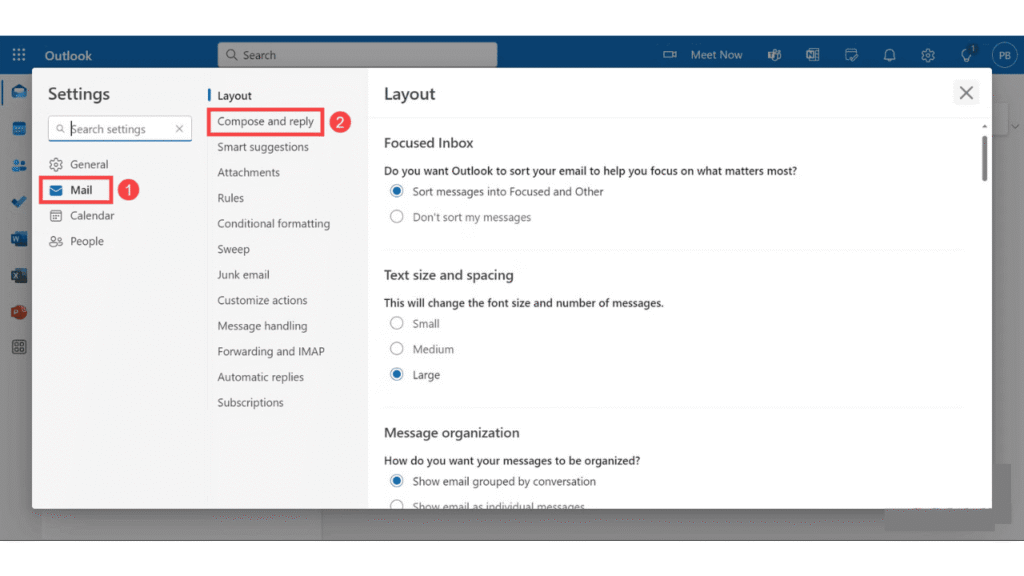Choose Large text size
The height and width of the screenshot is (576, 1024).
pos(396,374)
